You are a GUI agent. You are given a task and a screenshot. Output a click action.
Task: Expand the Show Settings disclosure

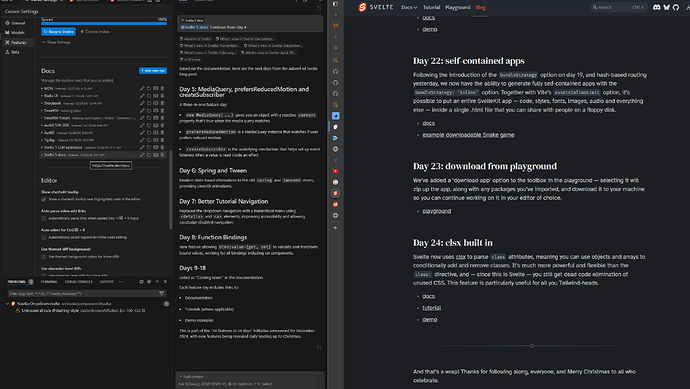click(56, 42)
